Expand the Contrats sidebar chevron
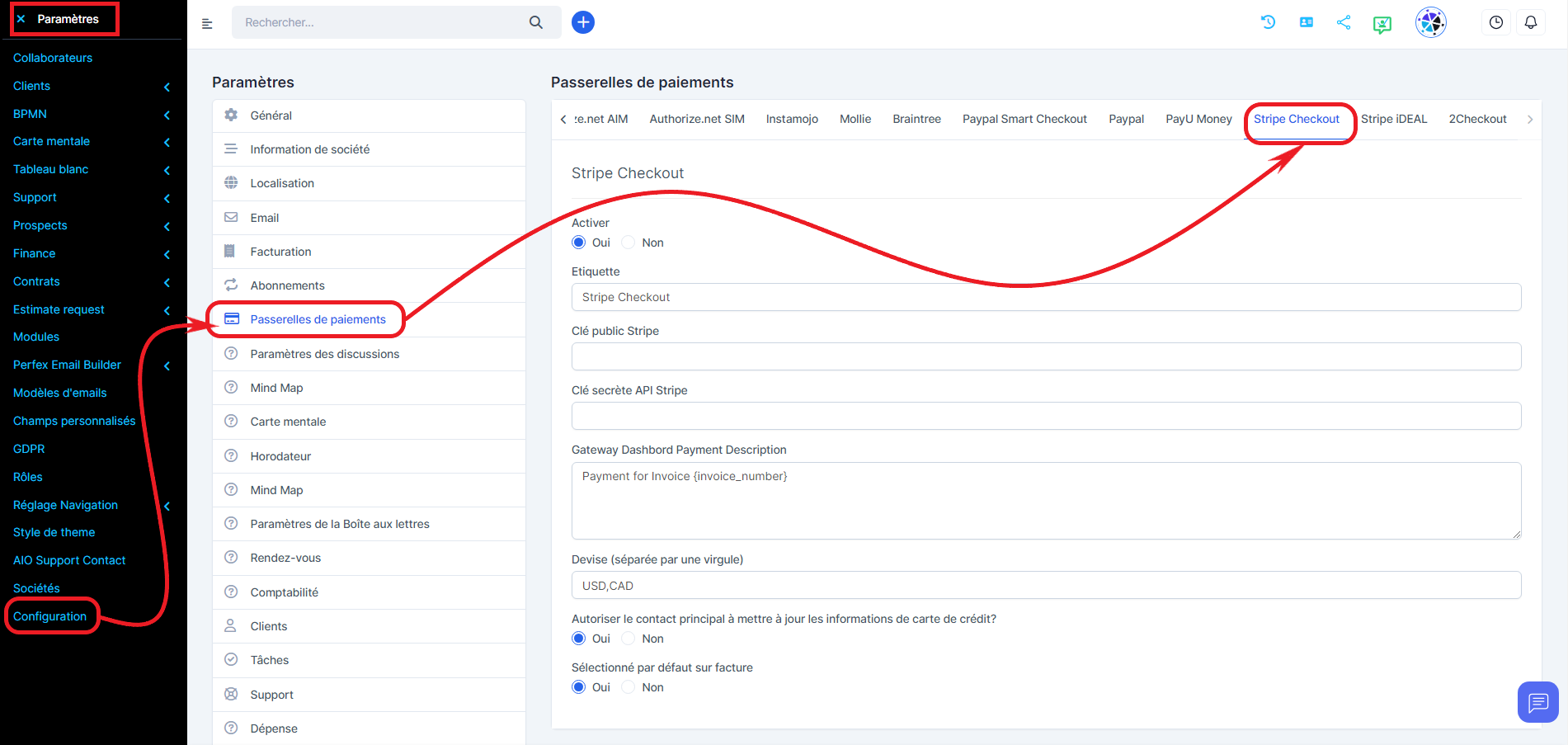The height and width of the screenshot is (745, 1568). (167, 282)
